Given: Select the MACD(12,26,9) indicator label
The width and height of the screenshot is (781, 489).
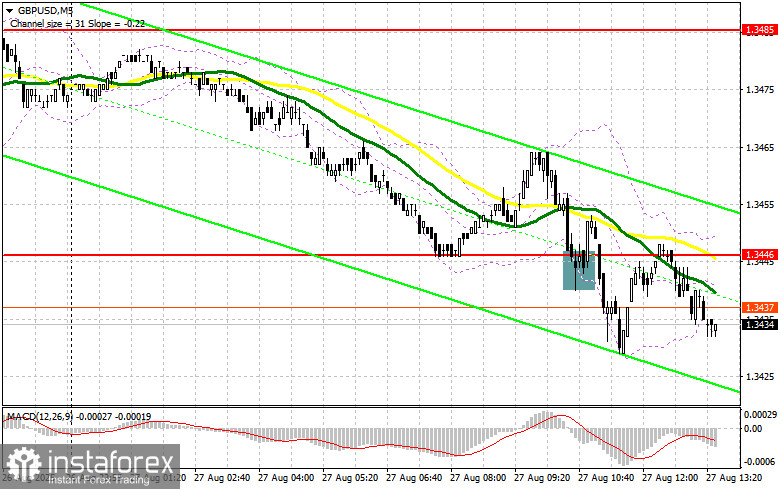Looking at the screenshot, I should (79, 416).
